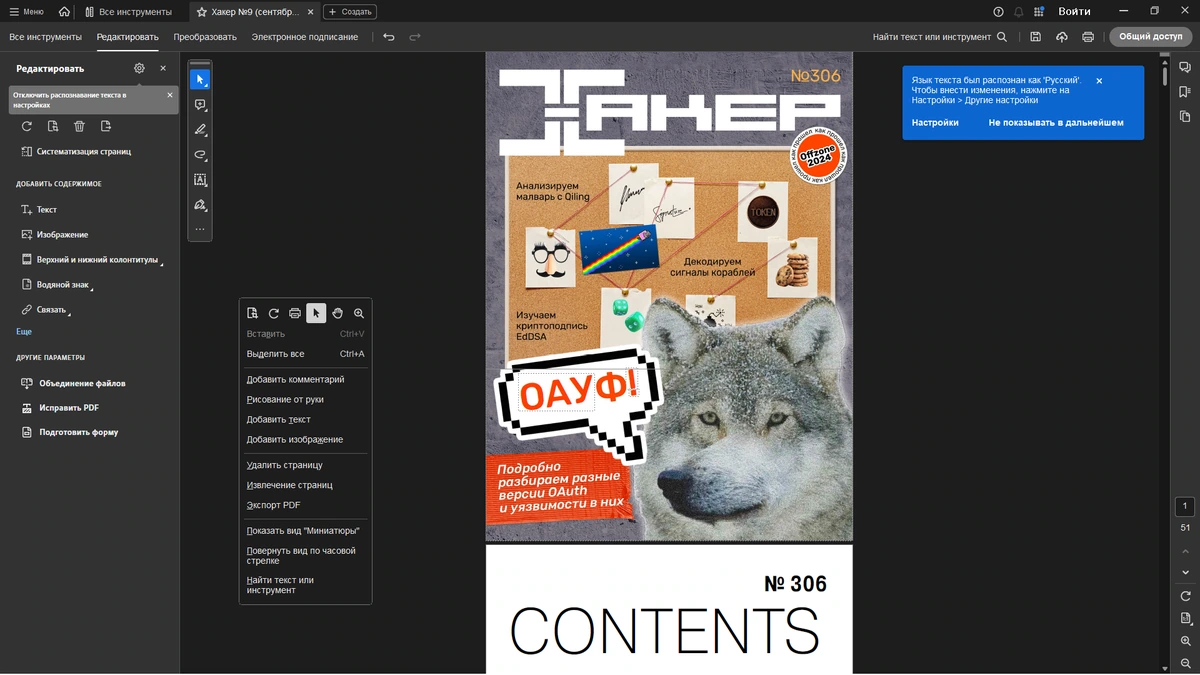Click the extract page icon in the Edit panel
Screen dimensions: 1200x675
click(106, 127)
